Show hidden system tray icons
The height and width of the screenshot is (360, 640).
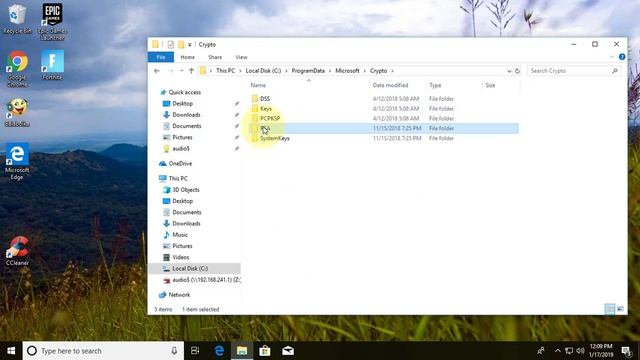click(x=558, y=351)
